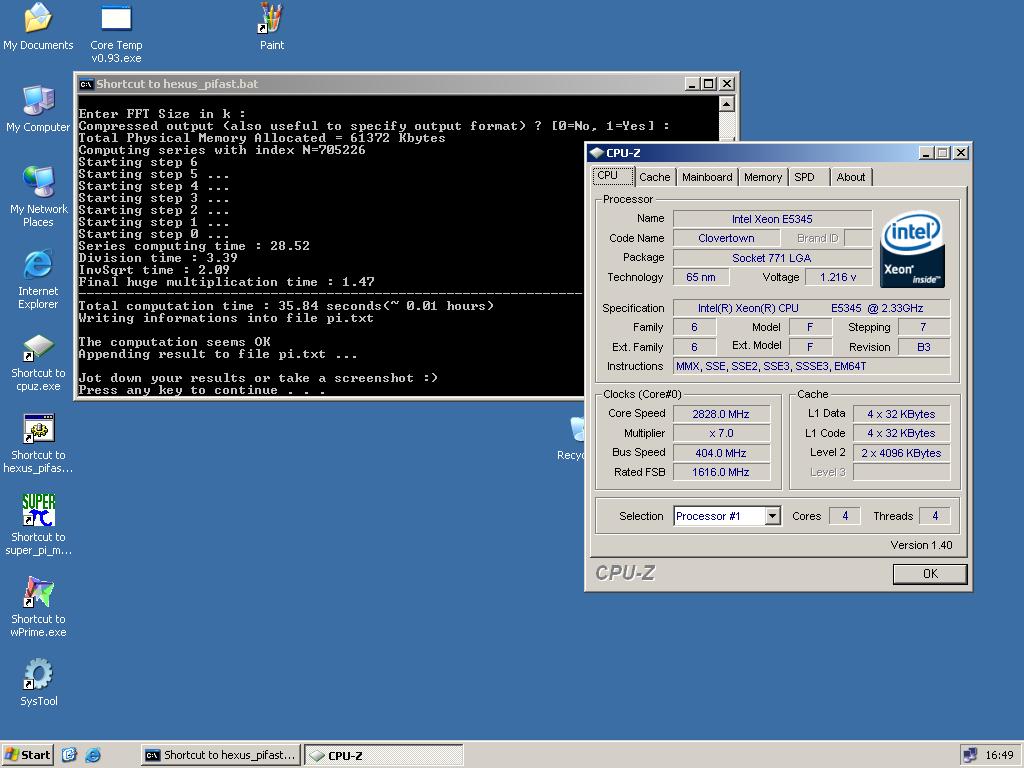Image resolution: width=1024 pixels, height=768 pixels.
Task: Select the CPU tab in CPU-Z
Action: (613, 176)
